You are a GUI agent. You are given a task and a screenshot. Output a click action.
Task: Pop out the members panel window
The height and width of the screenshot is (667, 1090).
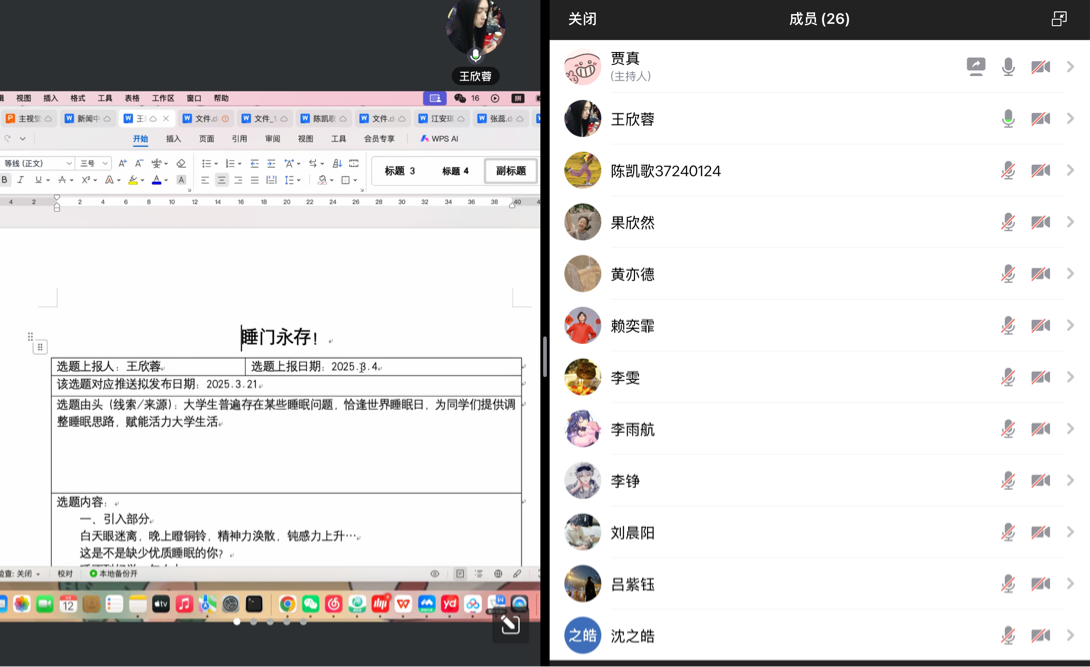point(1059,19)
